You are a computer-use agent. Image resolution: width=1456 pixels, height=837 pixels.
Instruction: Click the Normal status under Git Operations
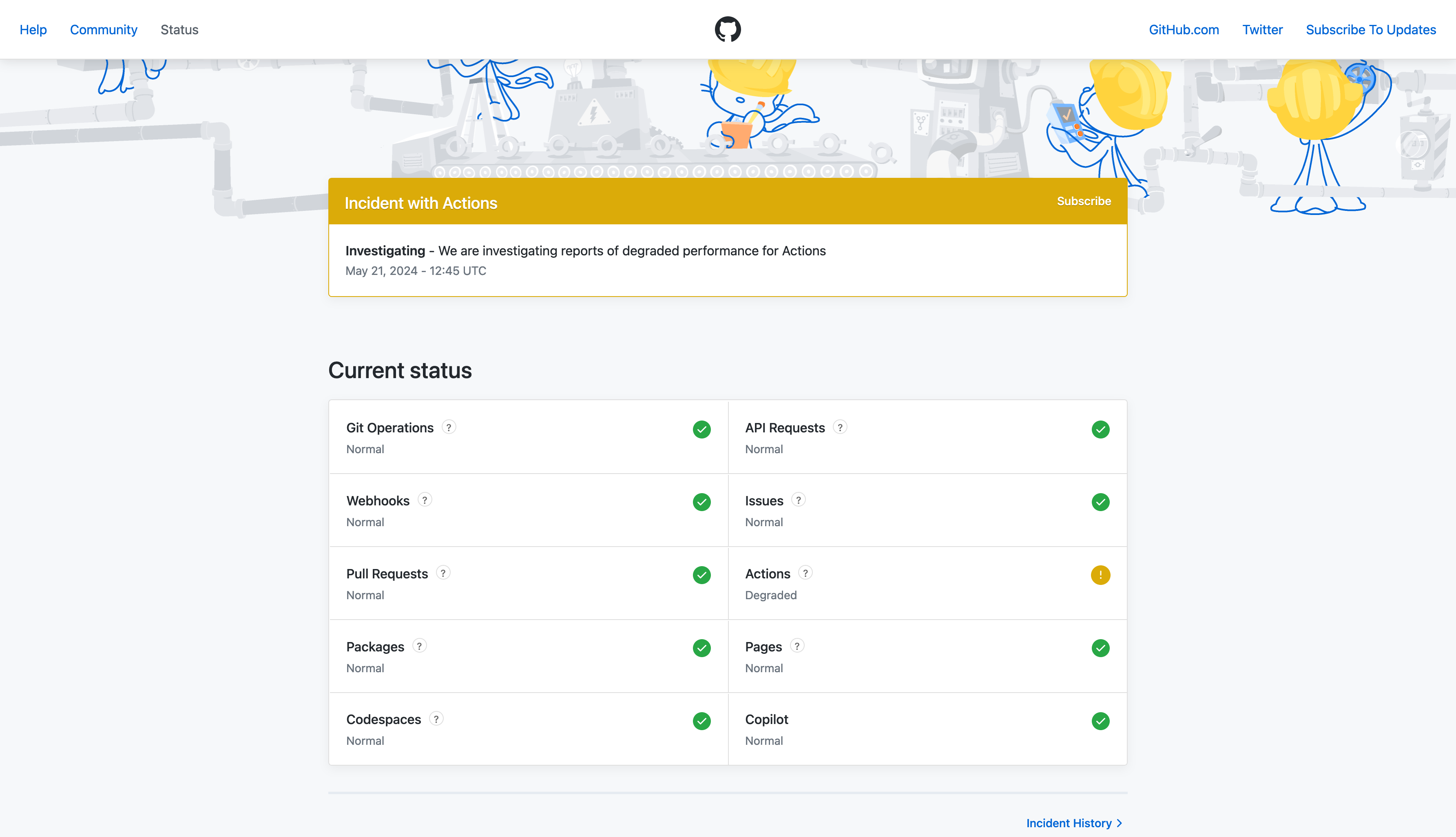tap(365, 449)
